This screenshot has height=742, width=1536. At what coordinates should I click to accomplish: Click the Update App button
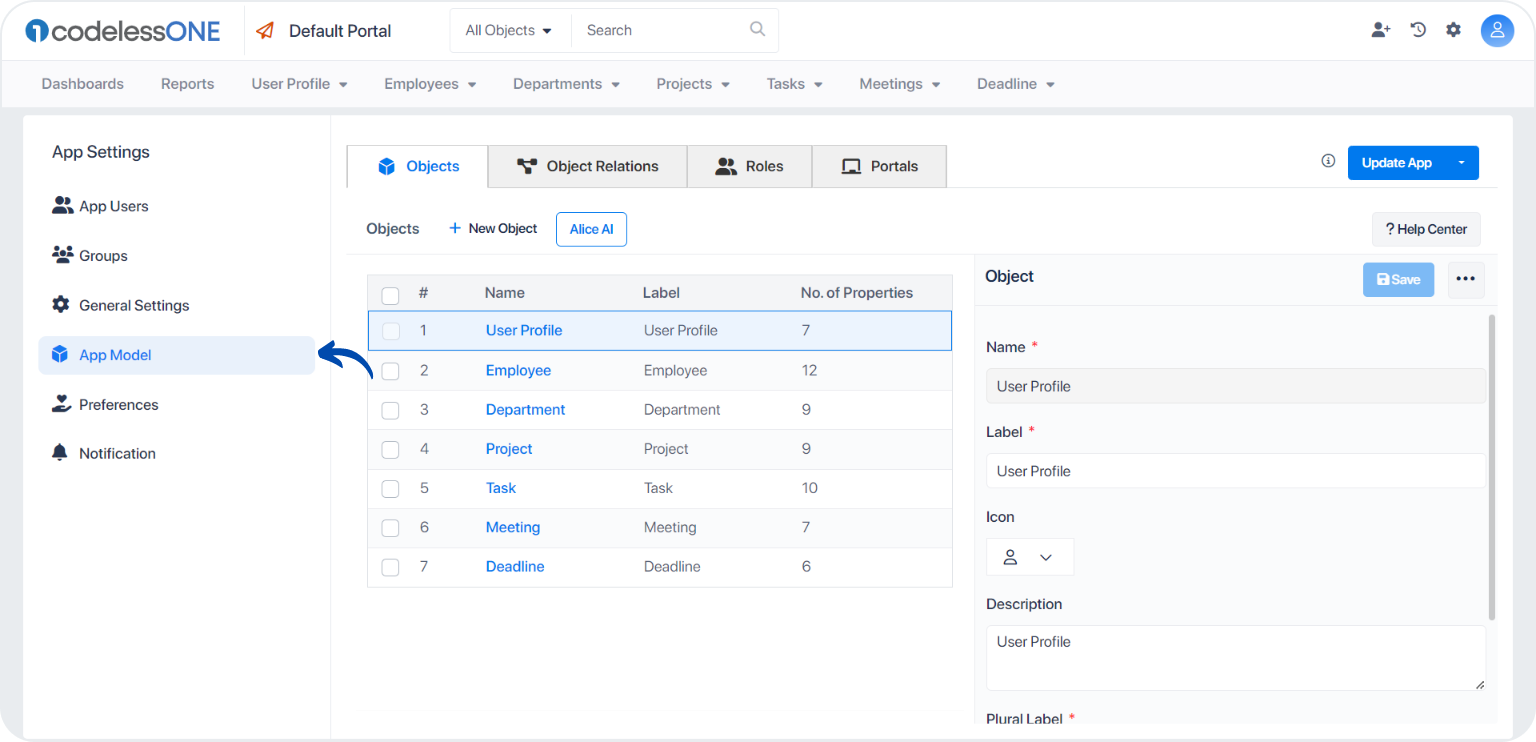[x=1397, y=162]
